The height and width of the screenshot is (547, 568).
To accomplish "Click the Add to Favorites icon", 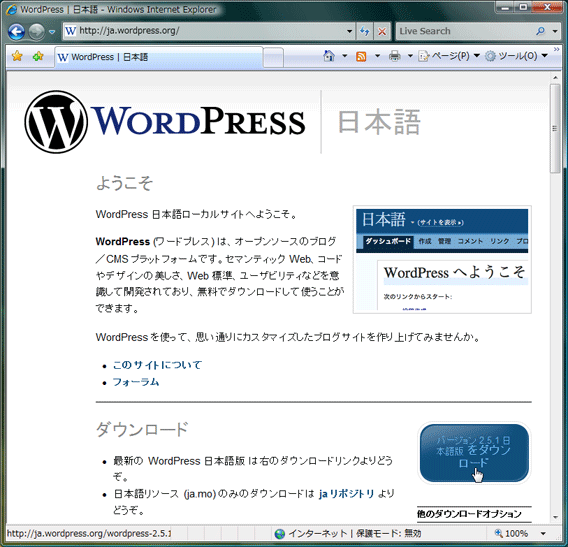I will (38, 56).
